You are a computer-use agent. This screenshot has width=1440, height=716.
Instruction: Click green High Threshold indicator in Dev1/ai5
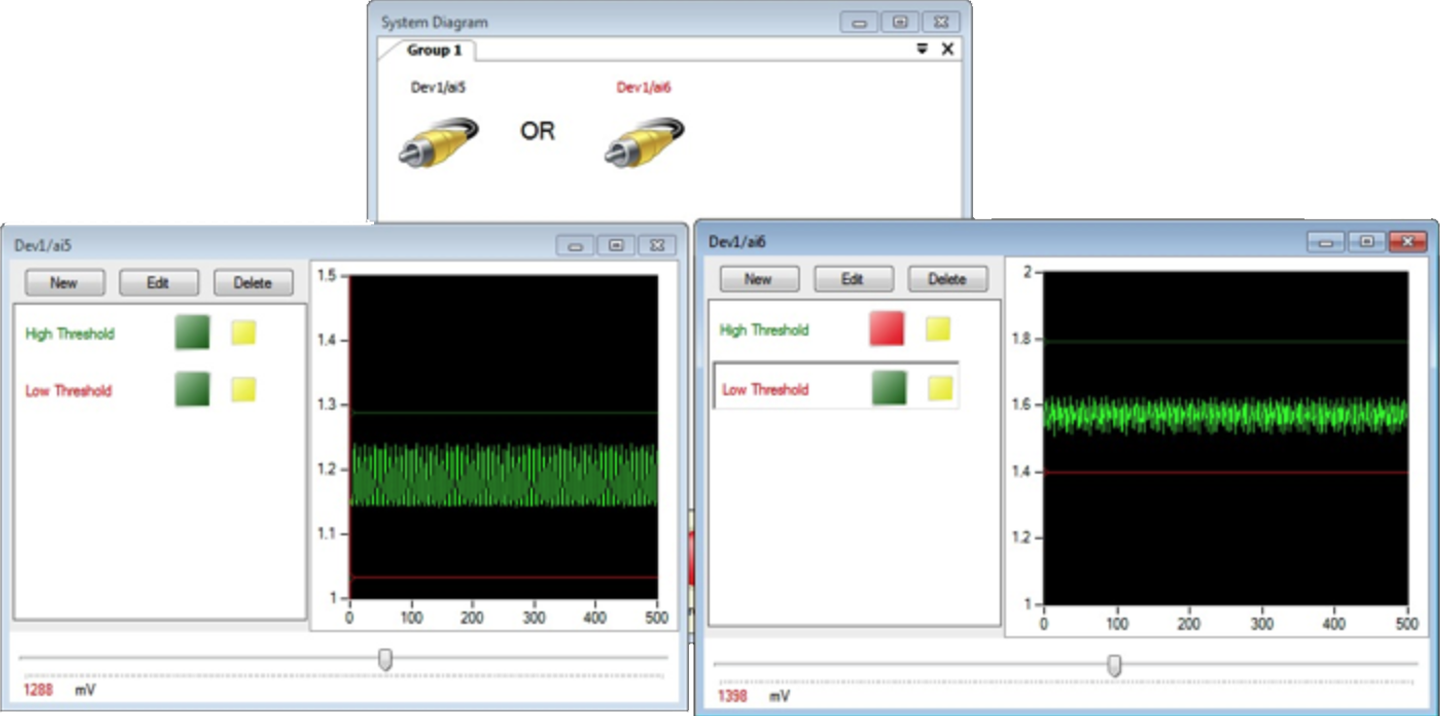tap(192, 333)
